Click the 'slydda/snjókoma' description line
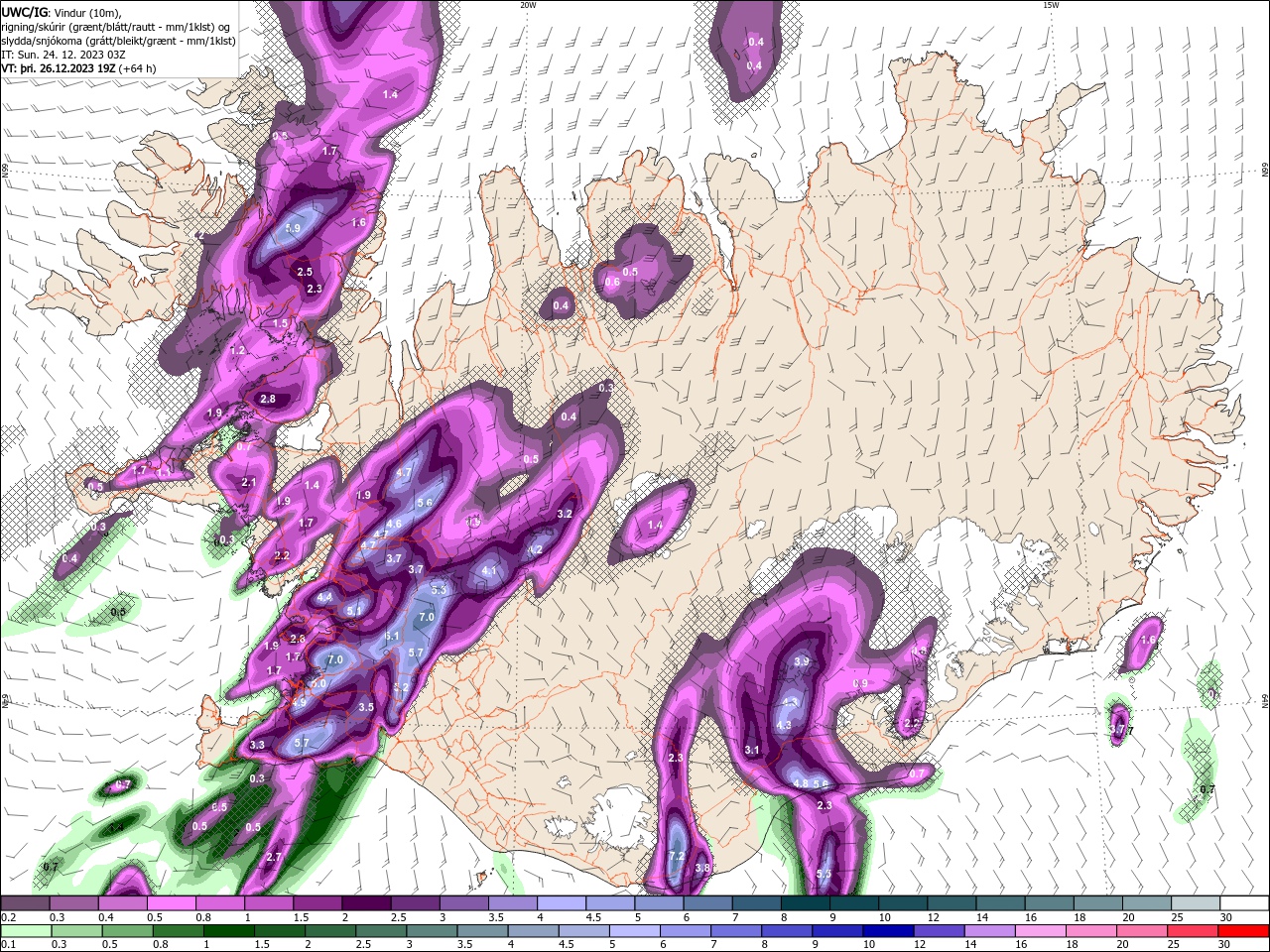1270x952 pixels. (x=118, y=41)
